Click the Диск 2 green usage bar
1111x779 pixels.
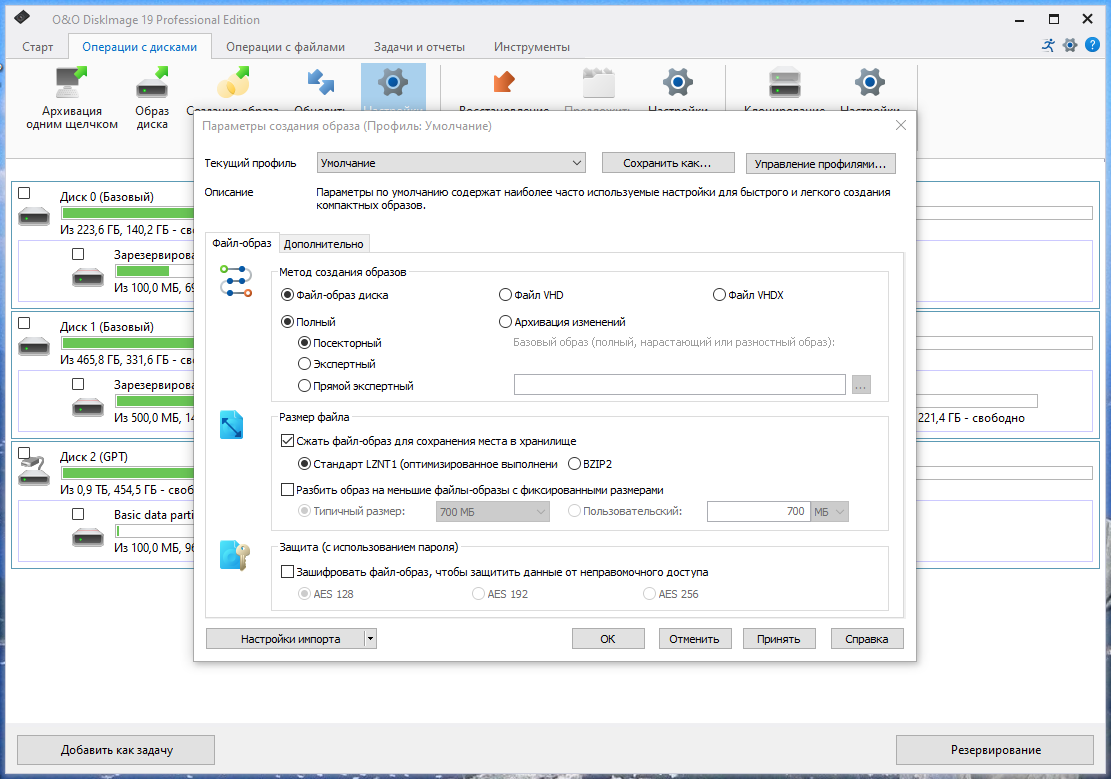(128, 473)
